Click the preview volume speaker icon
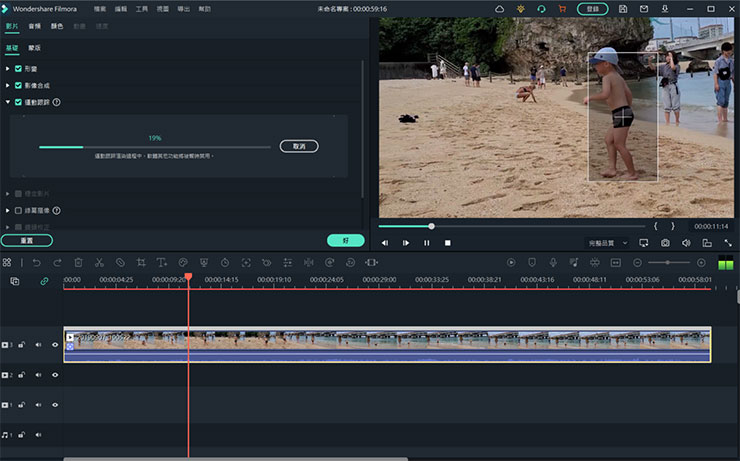Image resolution: width=740 pixels, height=461 pixels. 686,243
